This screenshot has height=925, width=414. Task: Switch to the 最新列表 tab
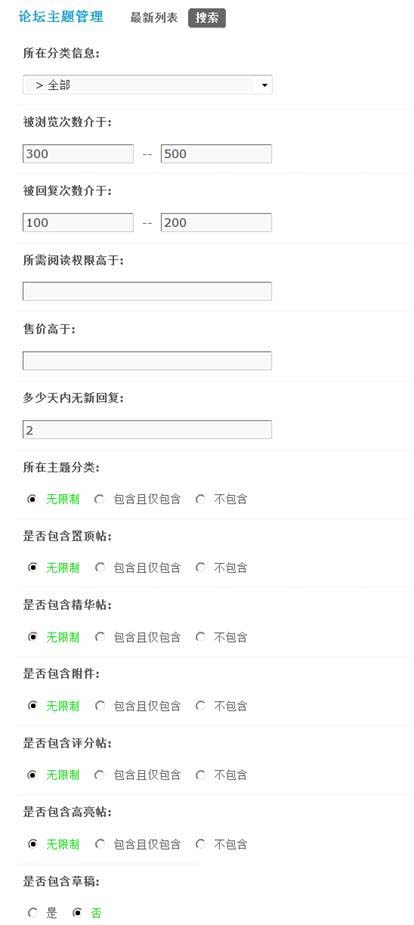click(x=154, y=18)
